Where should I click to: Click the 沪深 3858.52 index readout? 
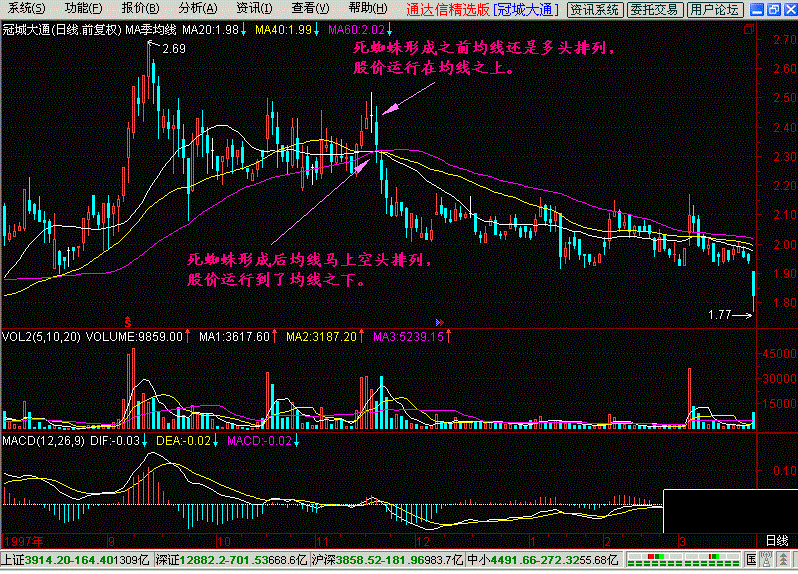click(x=388, y=560)
